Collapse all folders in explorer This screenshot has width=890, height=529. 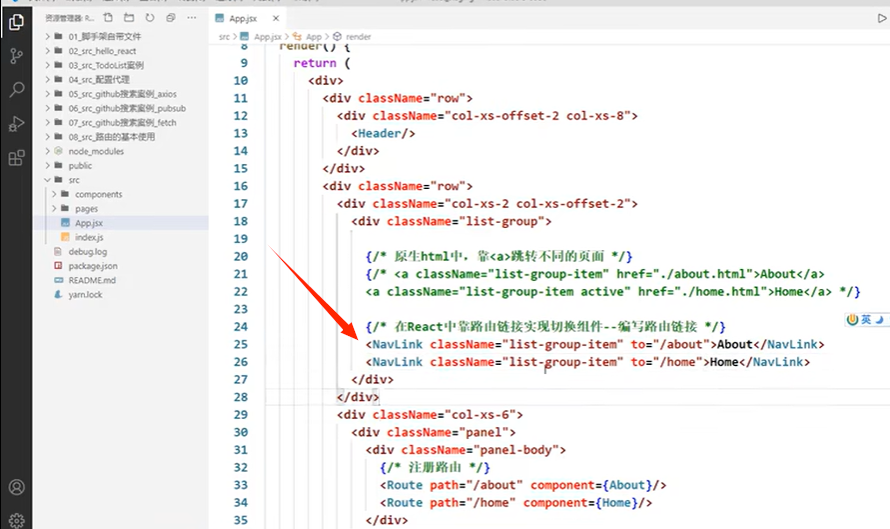pos(170,18)
